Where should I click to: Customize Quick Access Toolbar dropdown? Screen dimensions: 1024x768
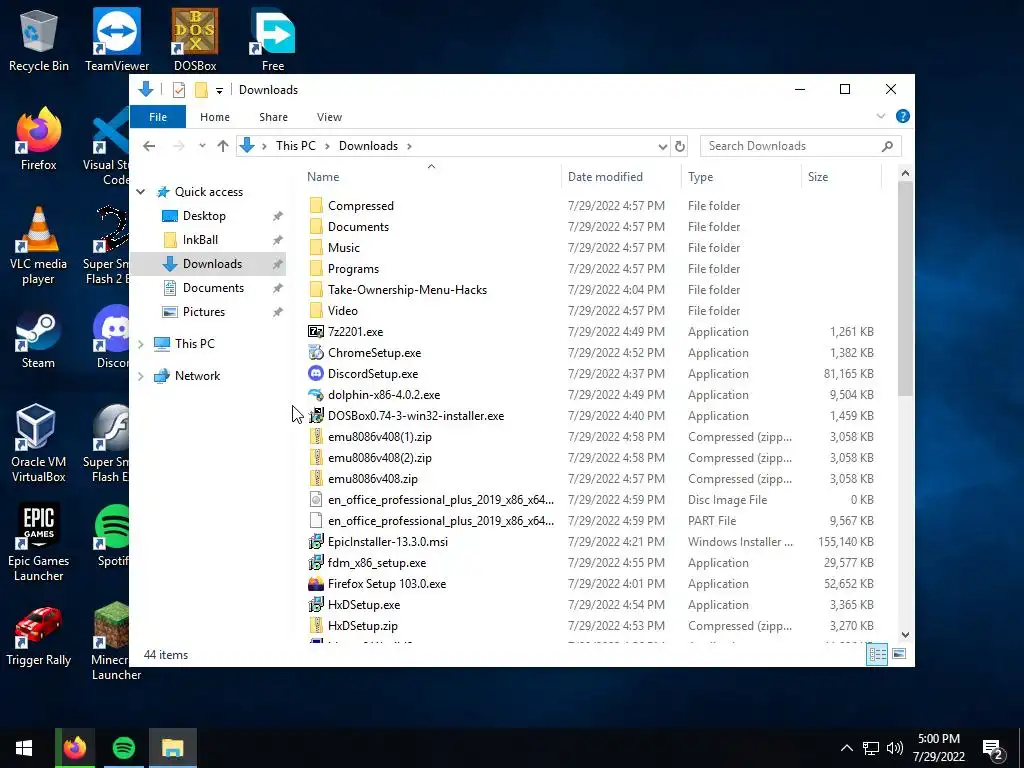click(219, 90)
